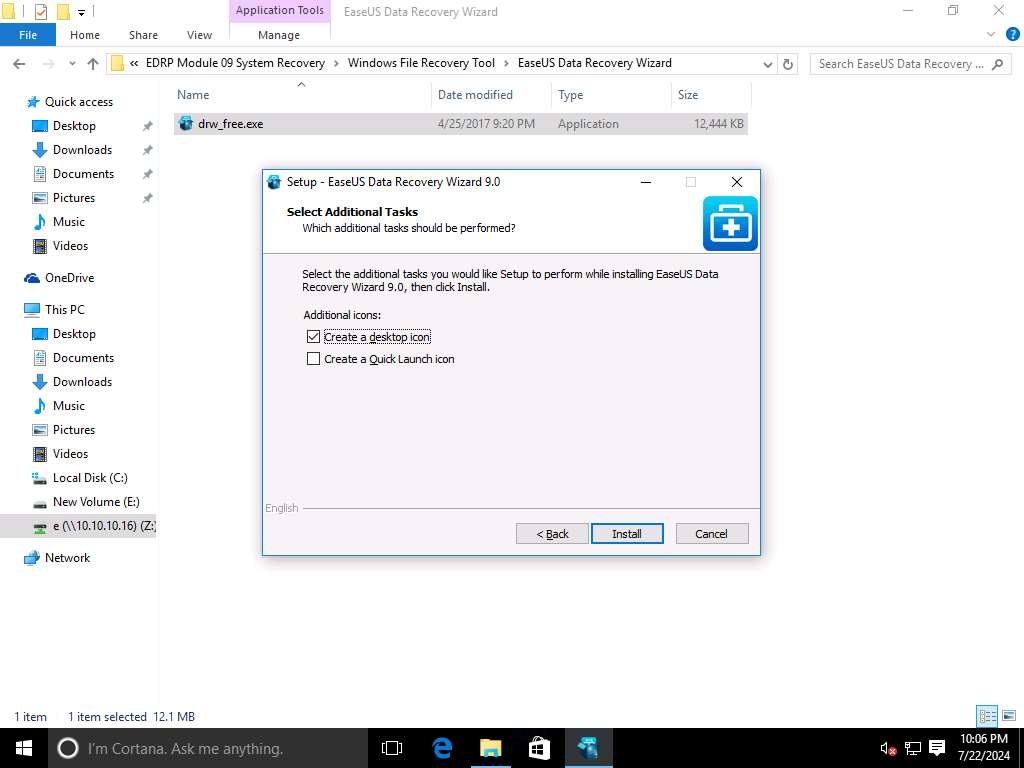Open Videos under This PC
1024x768 pixels.
[70, 454]
